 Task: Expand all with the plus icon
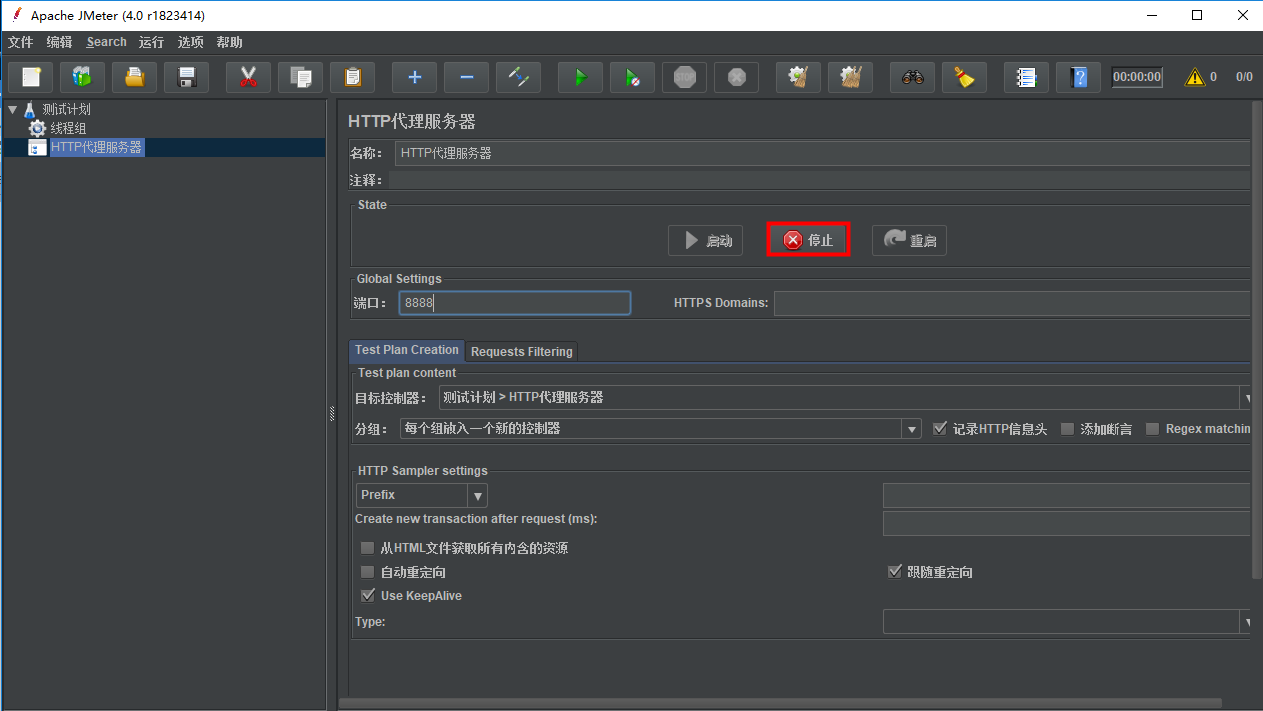click(414, 77)
